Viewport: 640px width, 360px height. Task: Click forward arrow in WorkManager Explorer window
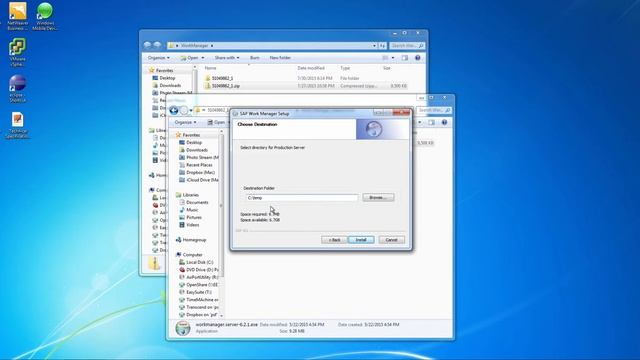coord(157,45)
